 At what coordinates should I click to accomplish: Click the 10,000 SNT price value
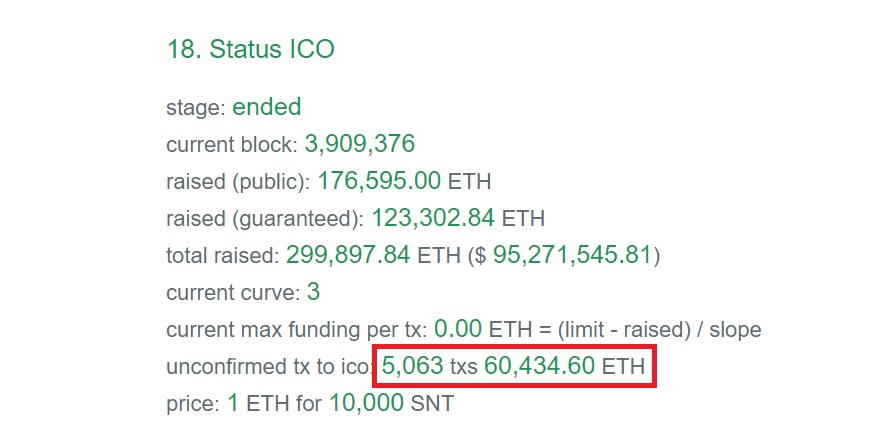(391, 403)
